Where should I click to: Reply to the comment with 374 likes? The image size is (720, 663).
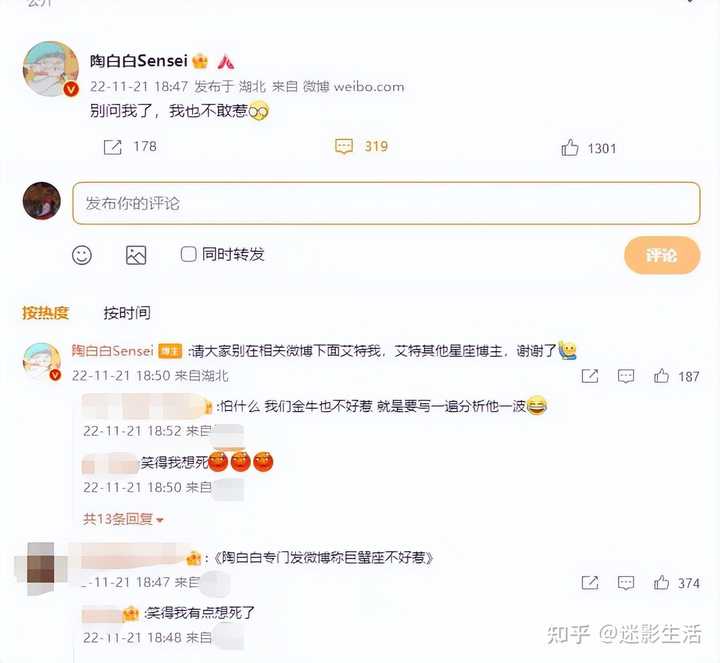click(x=626, y=583)
